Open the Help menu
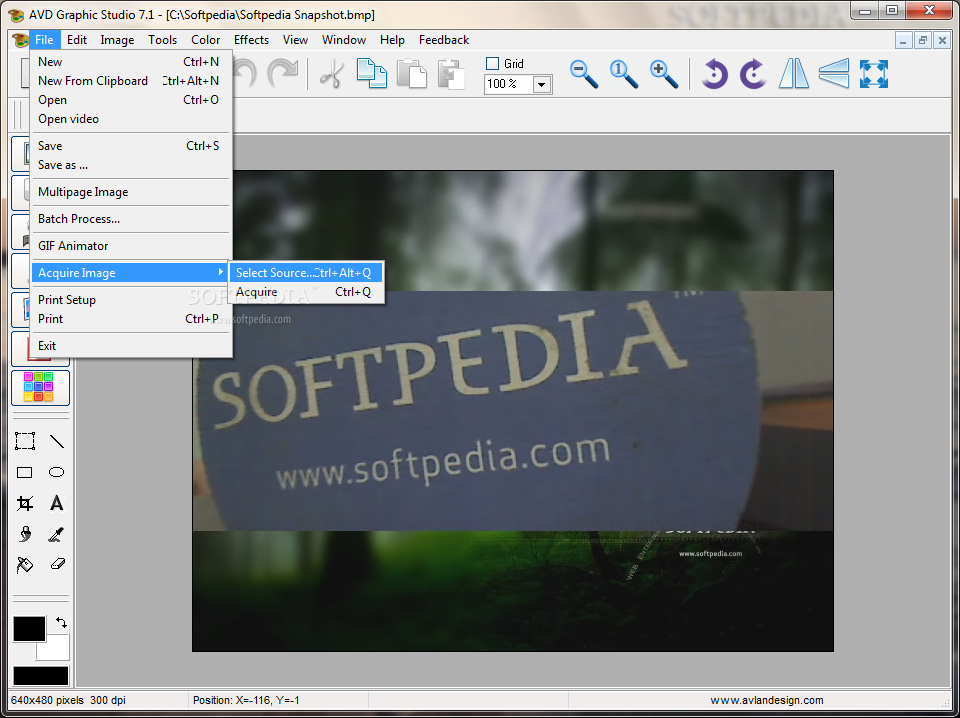960x718 pixels. pos(392,40)
